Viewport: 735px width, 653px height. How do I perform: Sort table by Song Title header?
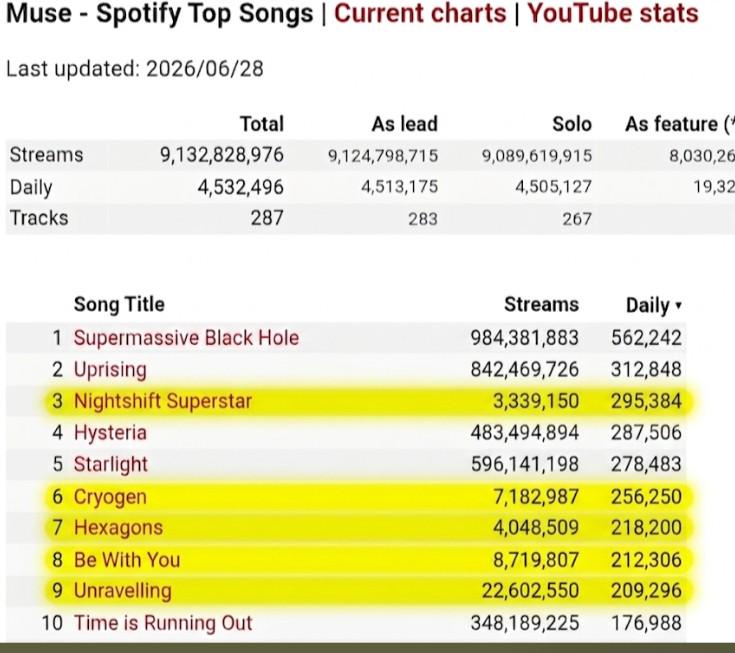pyautogui.click(x=119, y=304)
